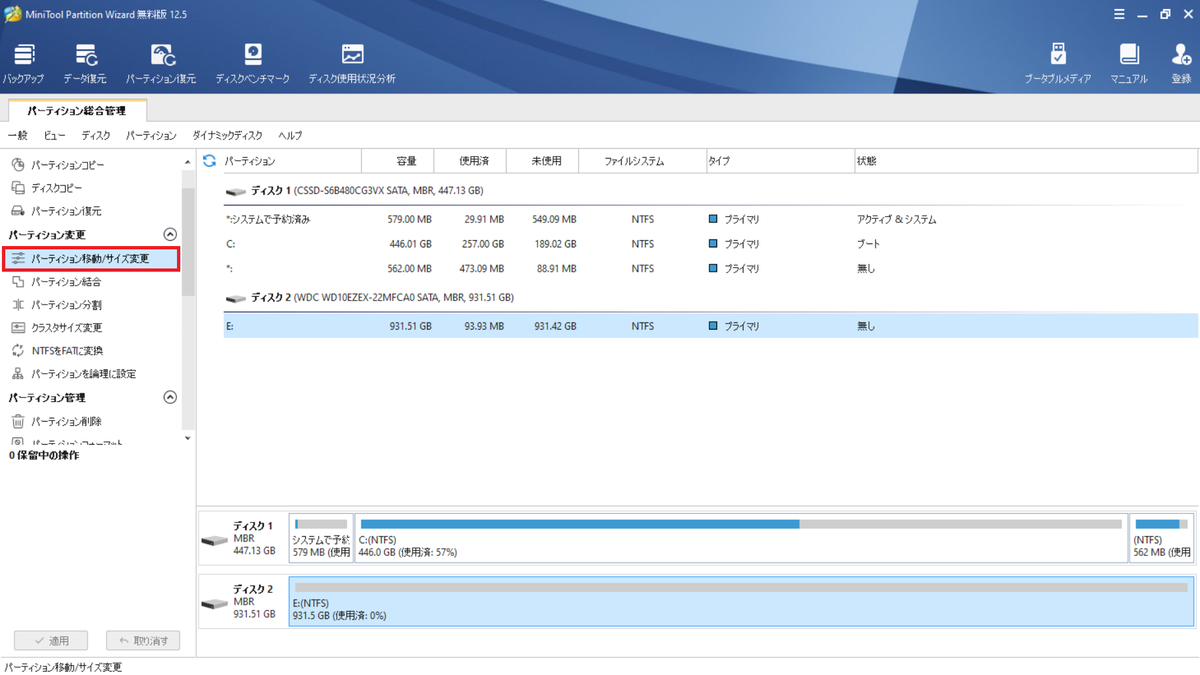
Task: Sort by 容量 column header
Action: tap(397, 161)
